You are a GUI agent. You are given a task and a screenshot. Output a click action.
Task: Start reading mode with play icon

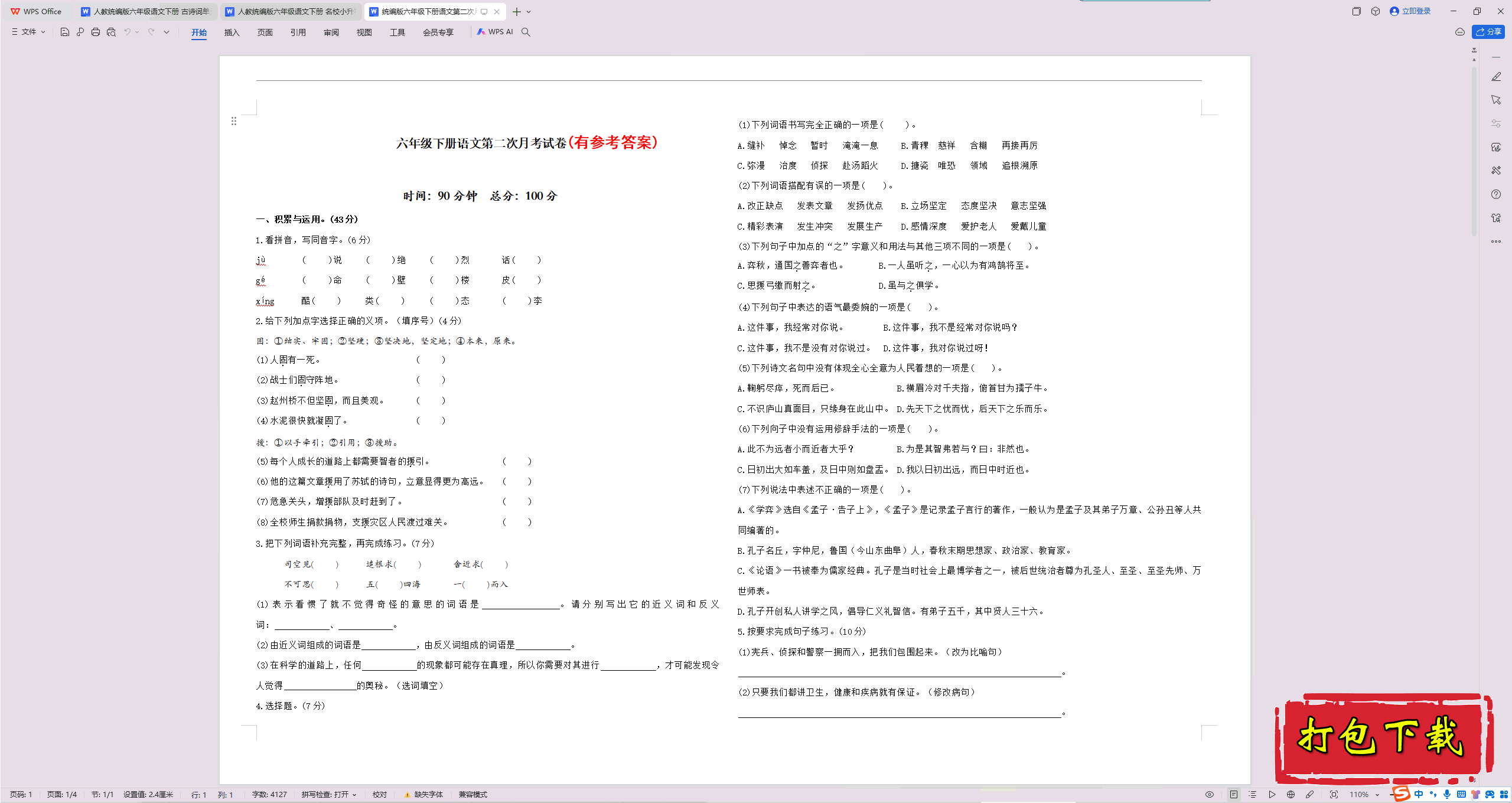point(1272,795)
